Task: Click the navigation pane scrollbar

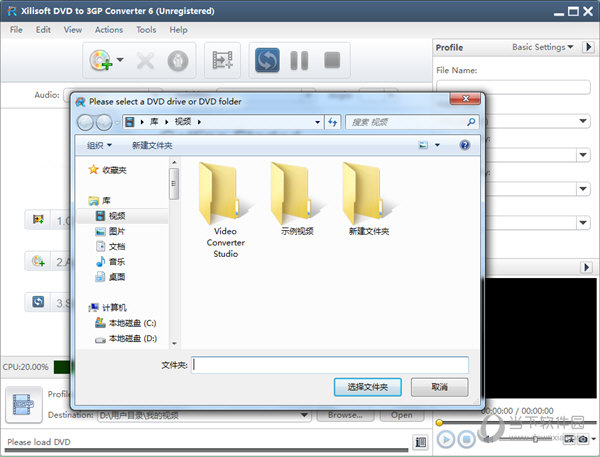Action: [x=174, y=184]
